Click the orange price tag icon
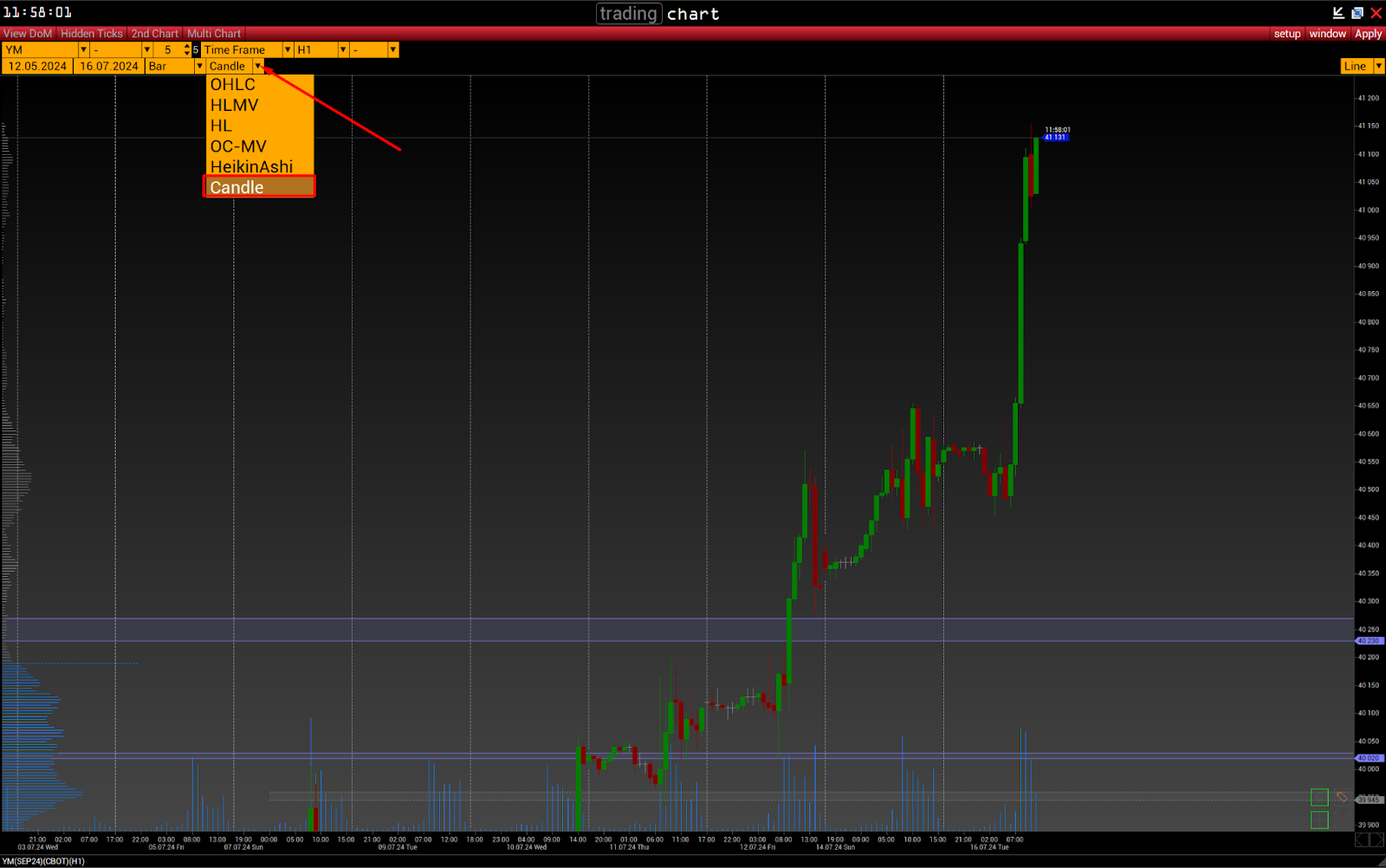This screenshot has height=868, width=1386. (1342, 796)
